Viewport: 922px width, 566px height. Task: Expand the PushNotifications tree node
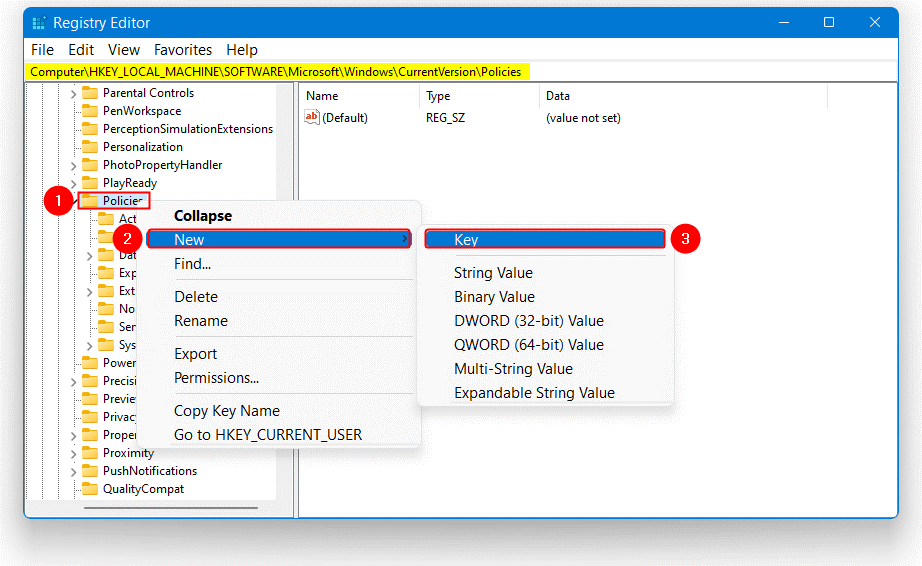pyautogui.click(x=73, y=471)
